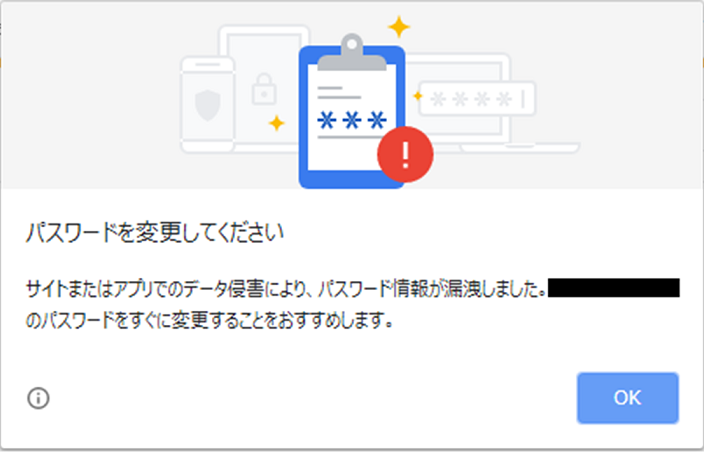Click the yellow sparkle left of clipboard

(x=277, y=123)
